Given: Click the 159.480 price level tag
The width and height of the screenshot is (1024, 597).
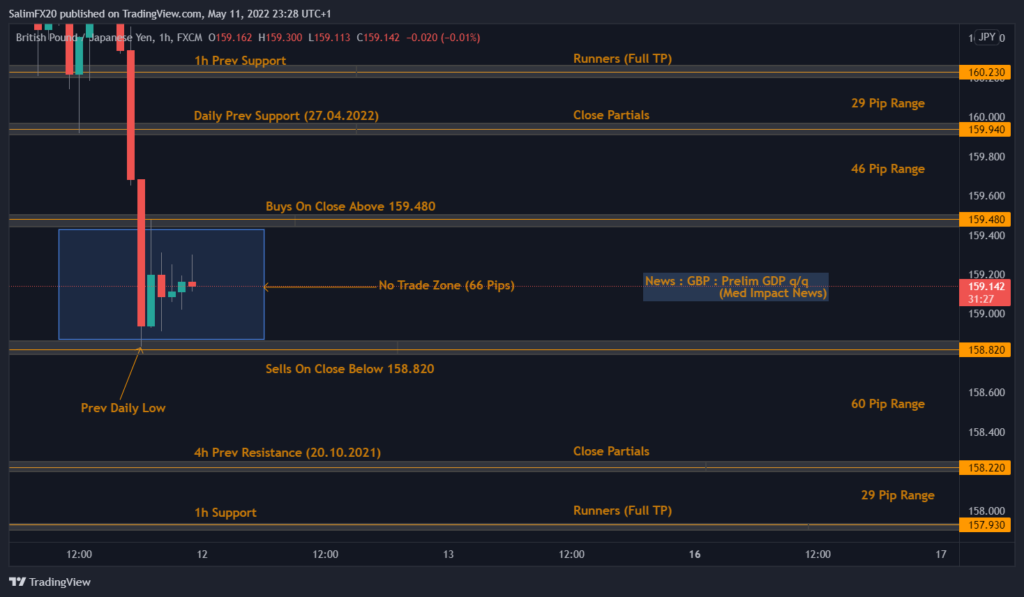Looking at the screenshot, I should (986, 219).
